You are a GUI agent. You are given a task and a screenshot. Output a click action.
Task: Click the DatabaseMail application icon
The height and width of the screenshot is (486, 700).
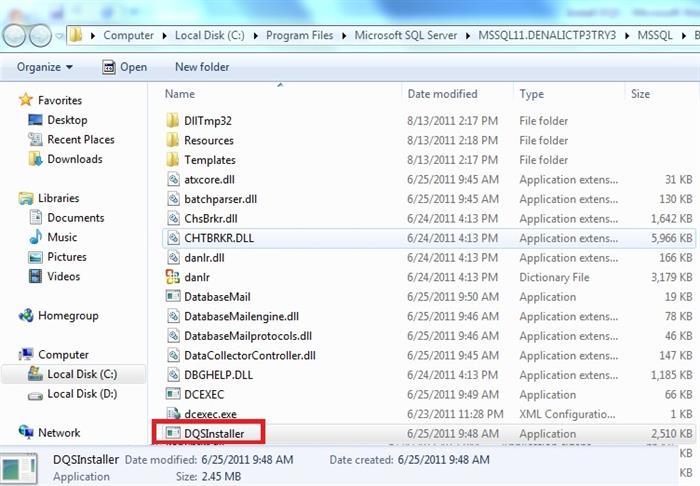coord(173,296)
